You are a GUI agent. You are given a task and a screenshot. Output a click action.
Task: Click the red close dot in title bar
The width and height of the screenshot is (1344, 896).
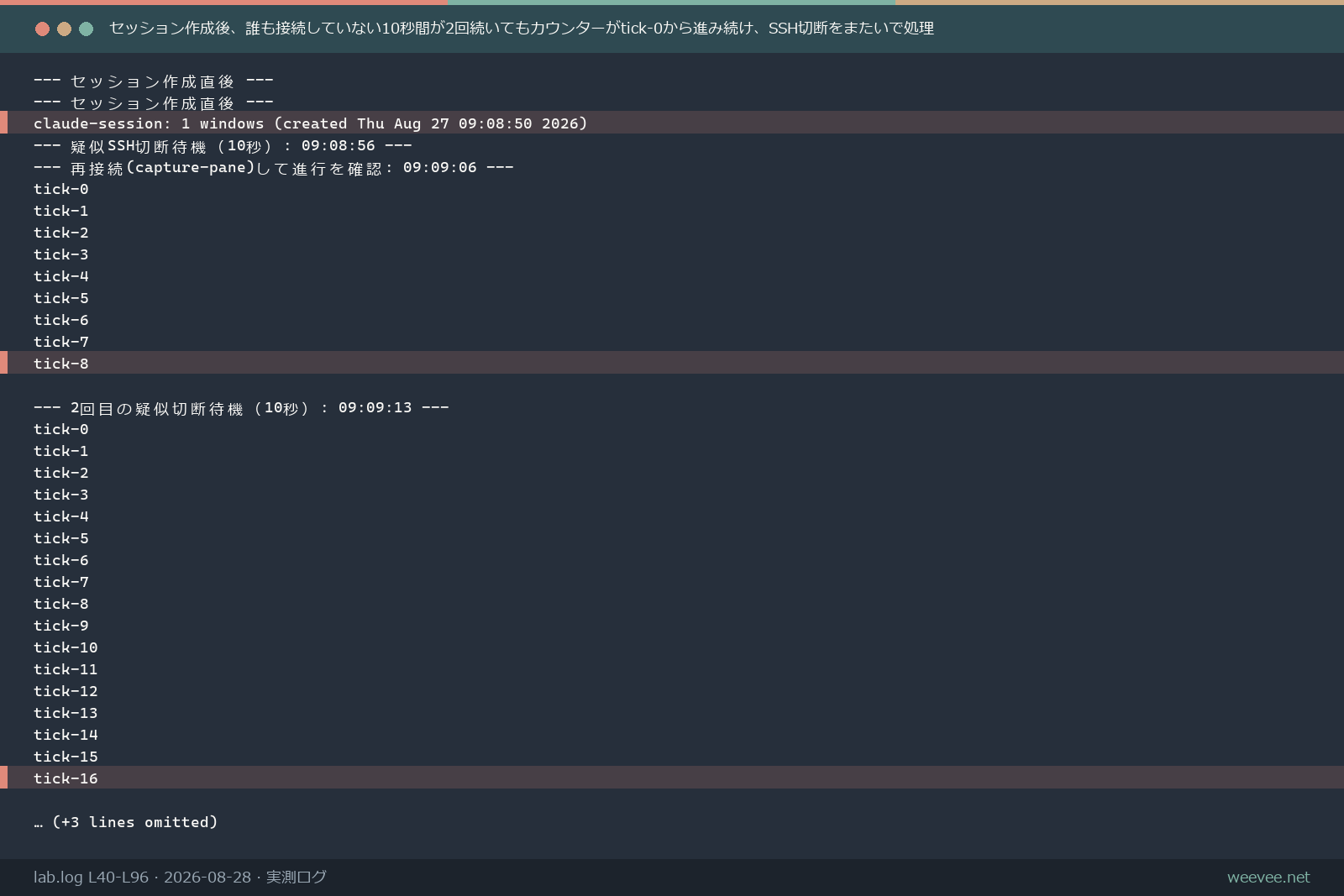click(x=42, y=29)
